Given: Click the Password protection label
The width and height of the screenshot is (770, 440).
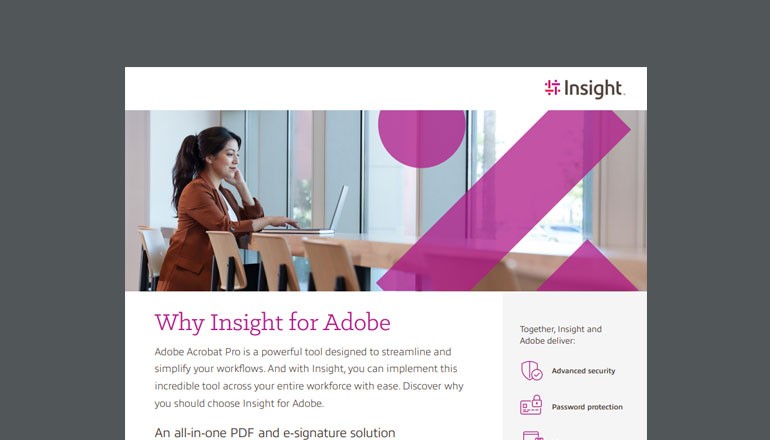Looking at the screenshot, I should pyautogui.click(x=587, y=407).
